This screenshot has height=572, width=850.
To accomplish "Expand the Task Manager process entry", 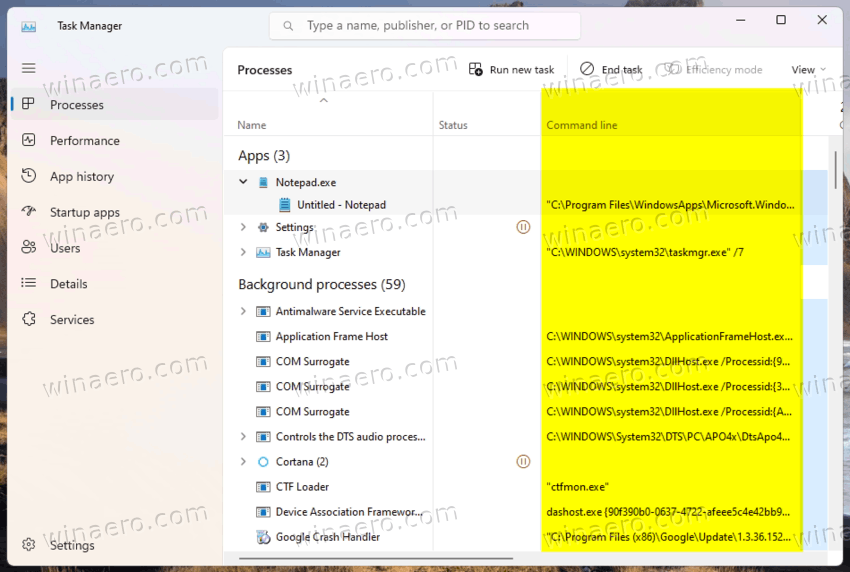I will 243,252.
